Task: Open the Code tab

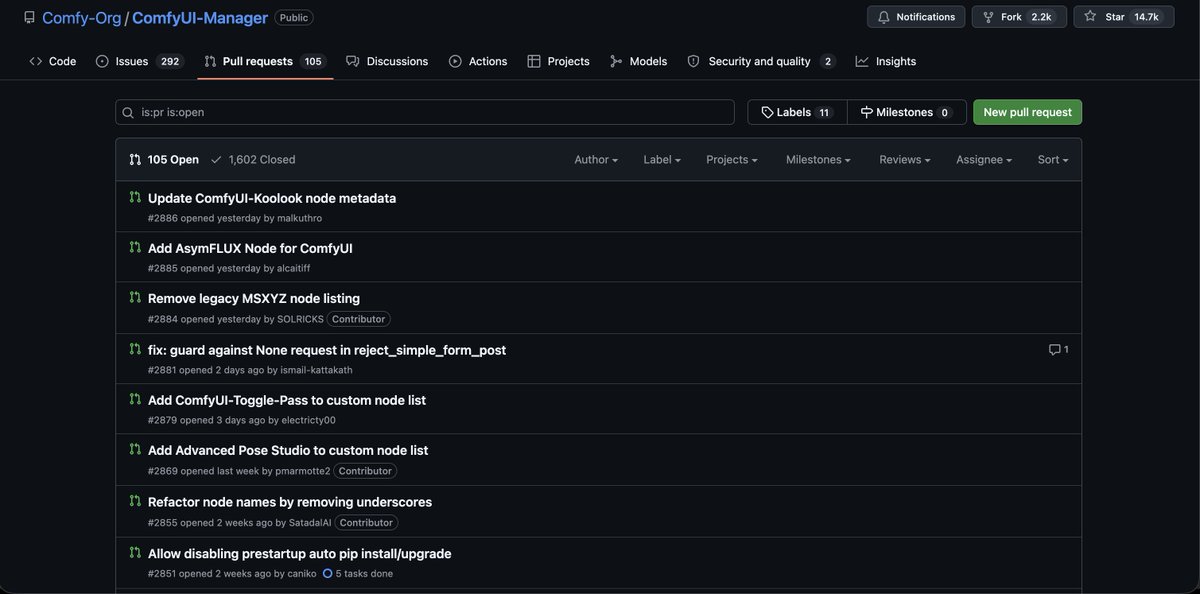Action: (52, 61)
